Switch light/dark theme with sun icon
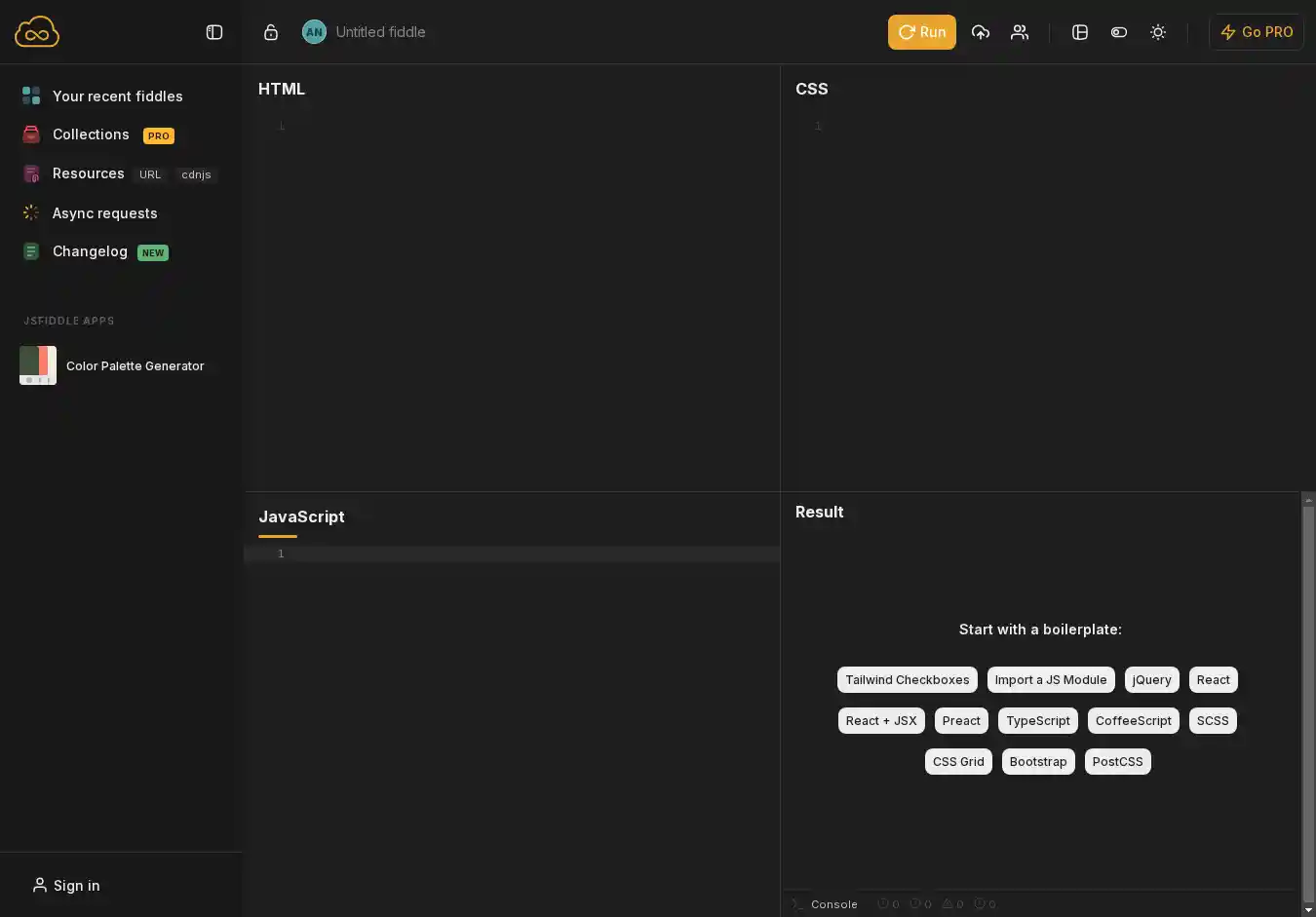 pyautogui.click(x=1158, y=32)
